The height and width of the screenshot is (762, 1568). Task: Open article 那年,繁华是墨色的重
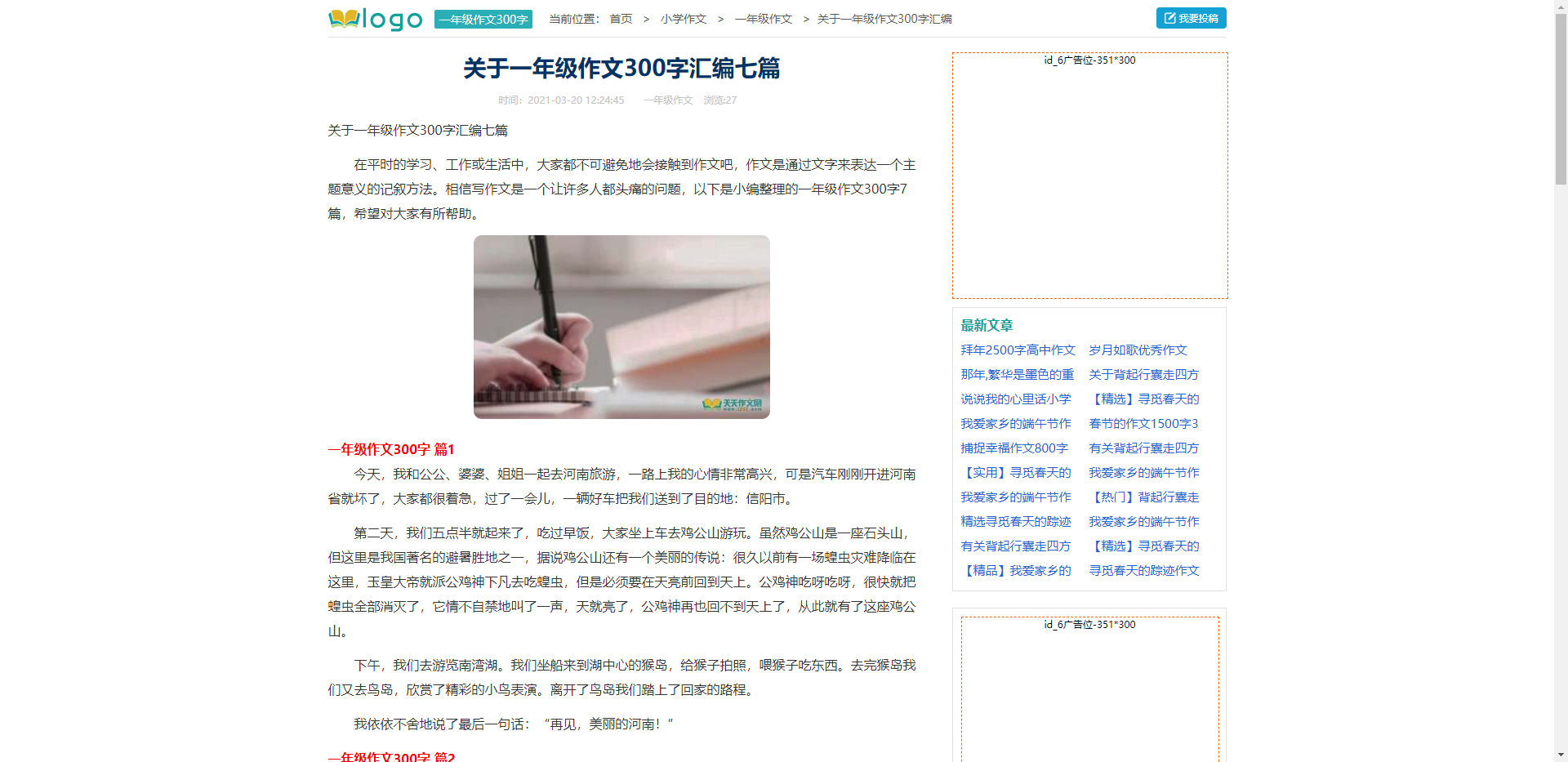1018,375
